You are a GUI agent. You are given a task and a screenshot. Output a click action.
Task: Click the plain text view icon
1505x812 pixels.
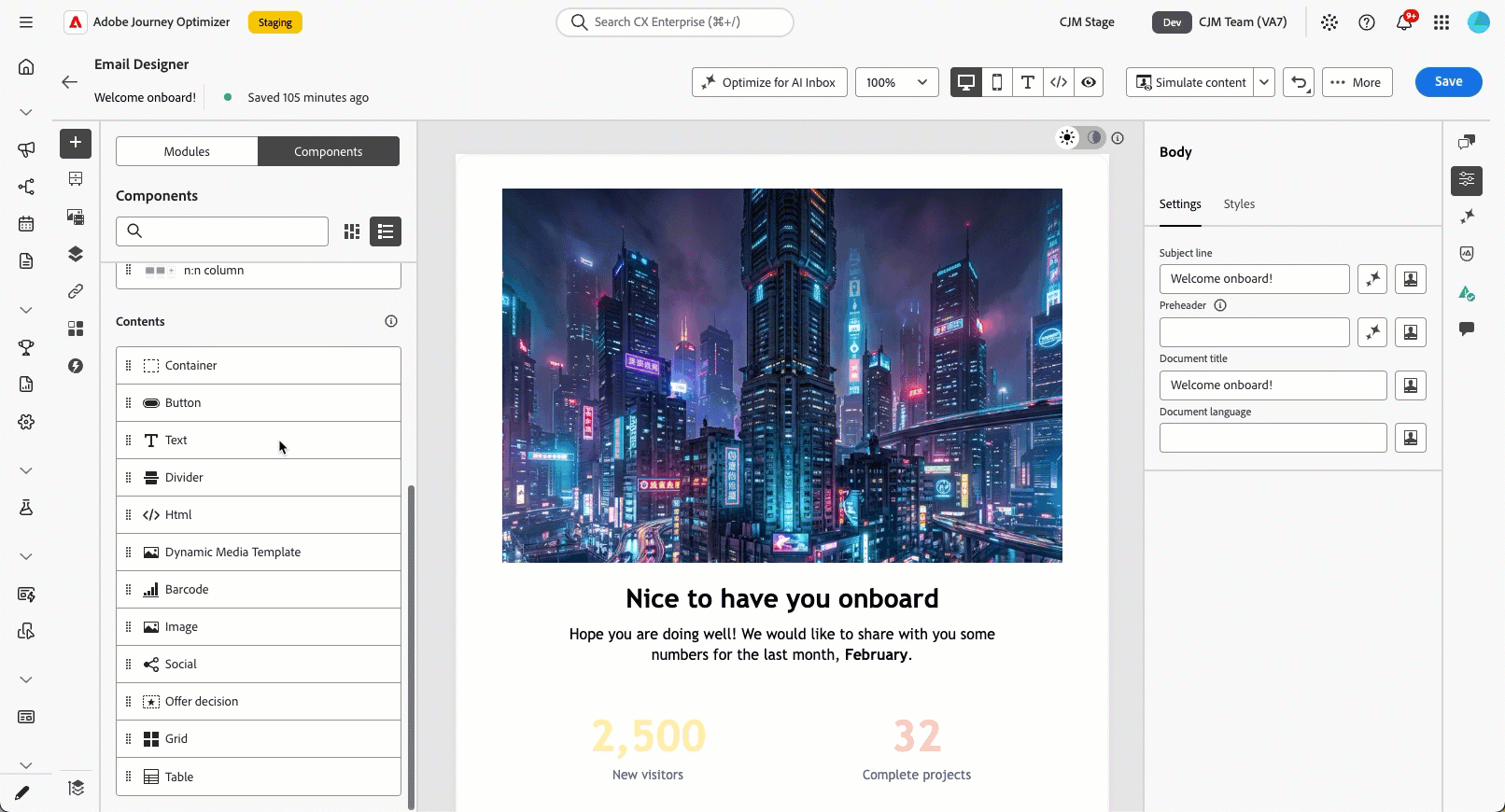tap(1028, 82)
